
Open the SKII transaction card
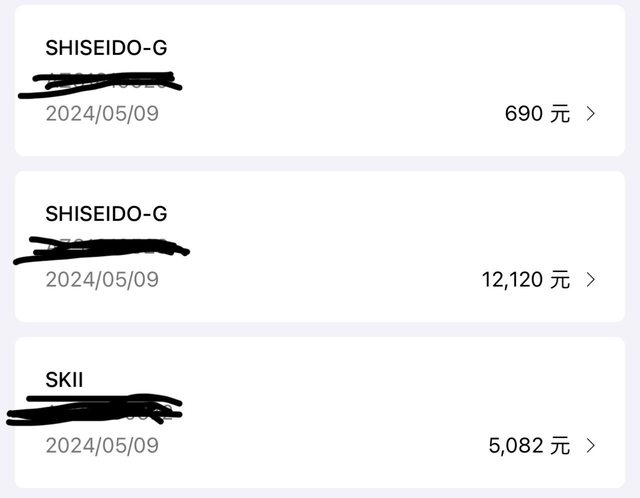point(320,412)
